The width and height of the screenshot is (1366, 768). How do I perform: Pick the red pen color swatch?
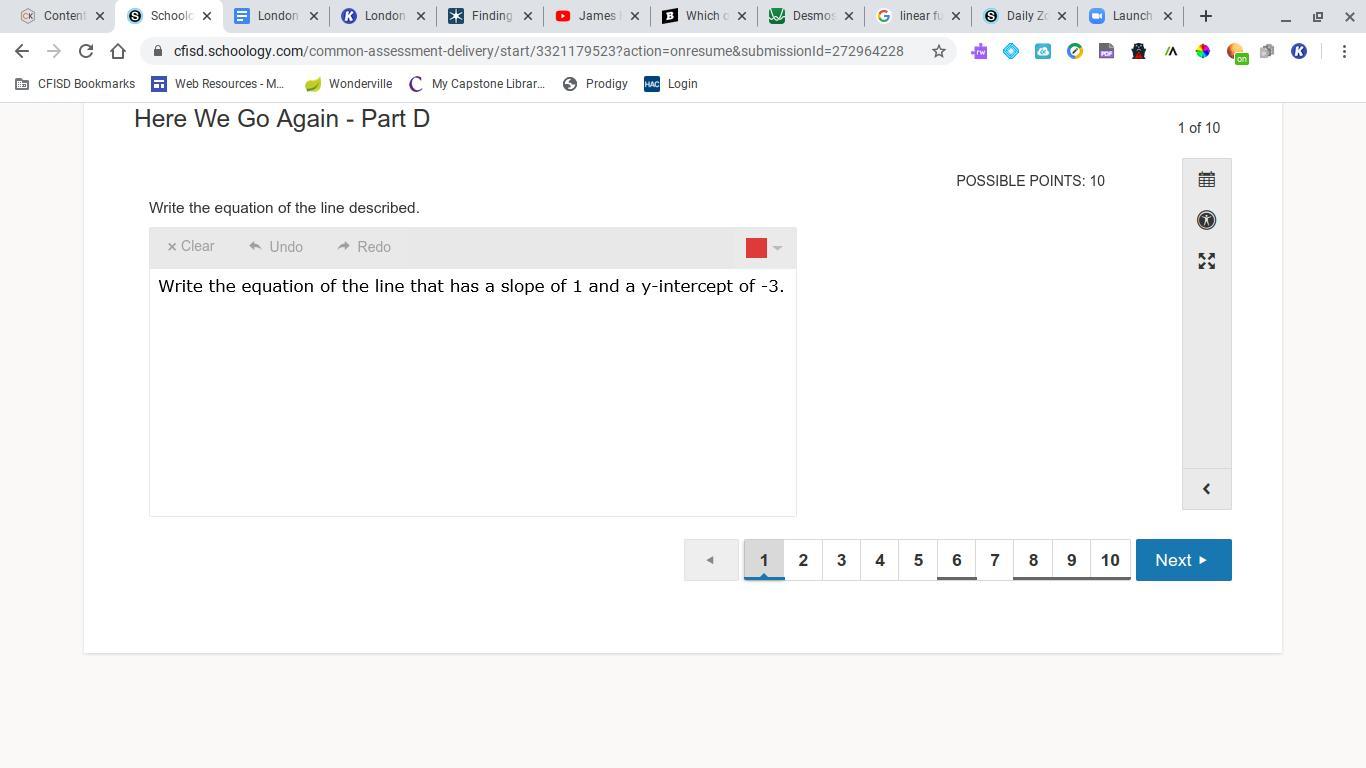coord(756,248)
